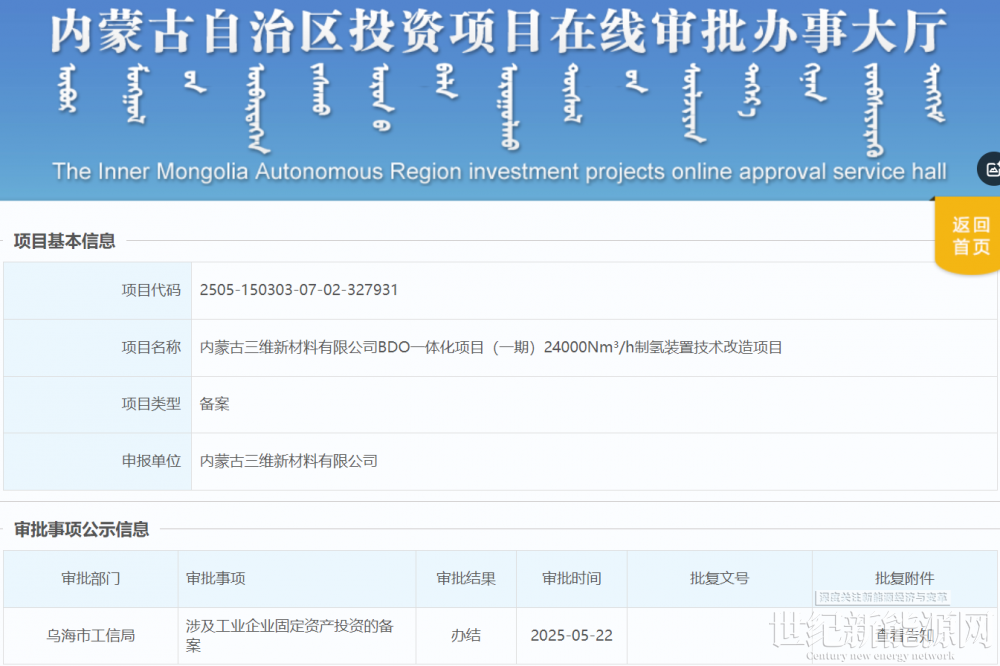
Task: Click the approval date 2025-05-22
Action: pos(571,635)
